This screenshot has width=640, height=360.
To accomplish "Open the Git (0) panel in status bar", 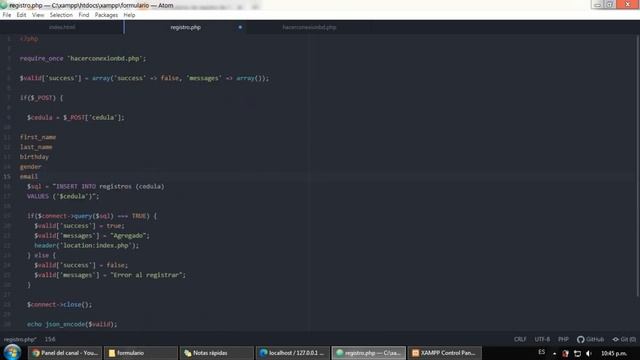I will point(624,339).
